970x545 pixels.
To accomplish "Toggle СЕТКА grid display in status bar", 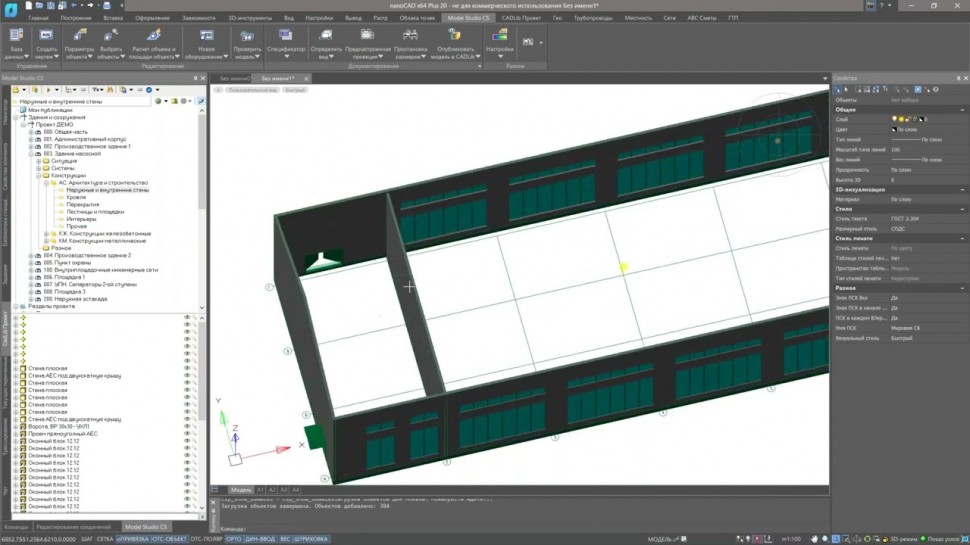I will pyautogui.click(x=103, y=540).
